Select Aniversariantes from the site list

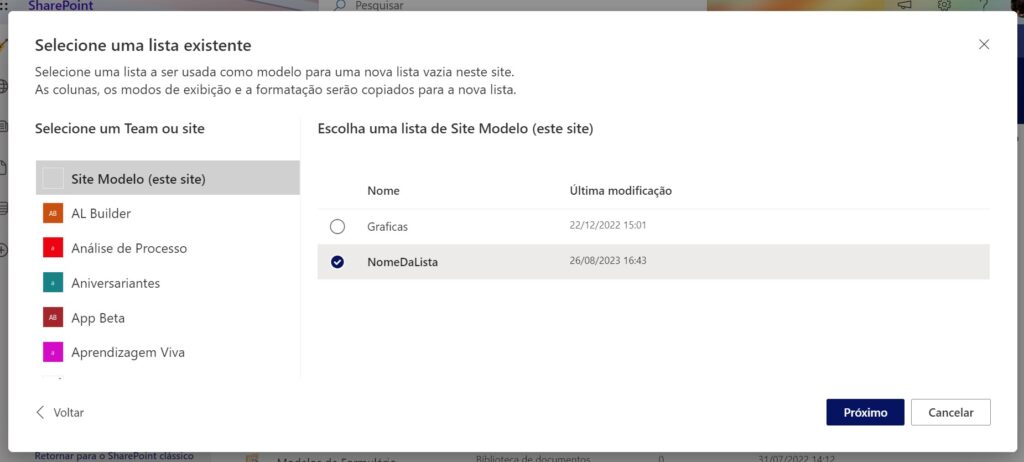click(115, 283)
